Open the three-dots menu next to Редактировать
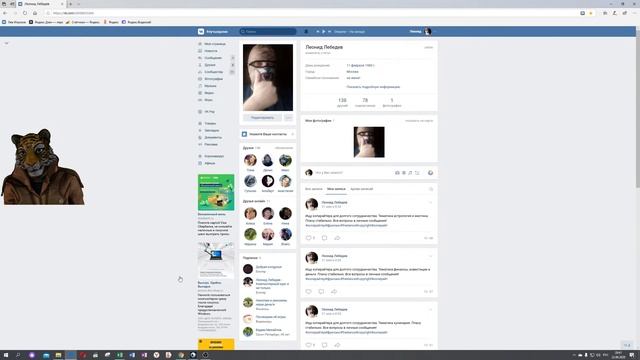 (x=288, y=118)
